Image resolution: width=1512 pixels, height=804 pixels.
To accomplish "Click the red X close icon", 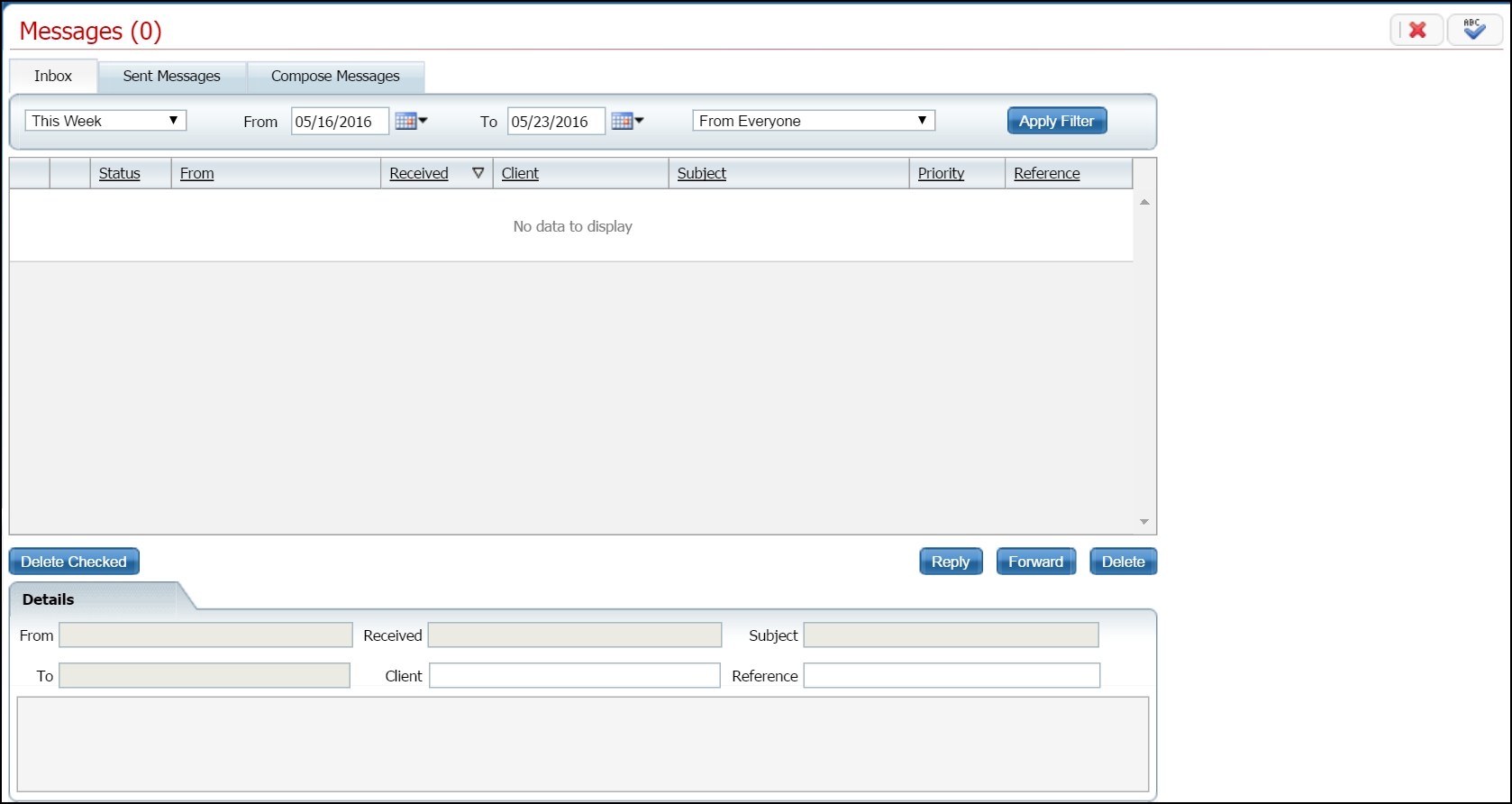I will pos(1416,30).
